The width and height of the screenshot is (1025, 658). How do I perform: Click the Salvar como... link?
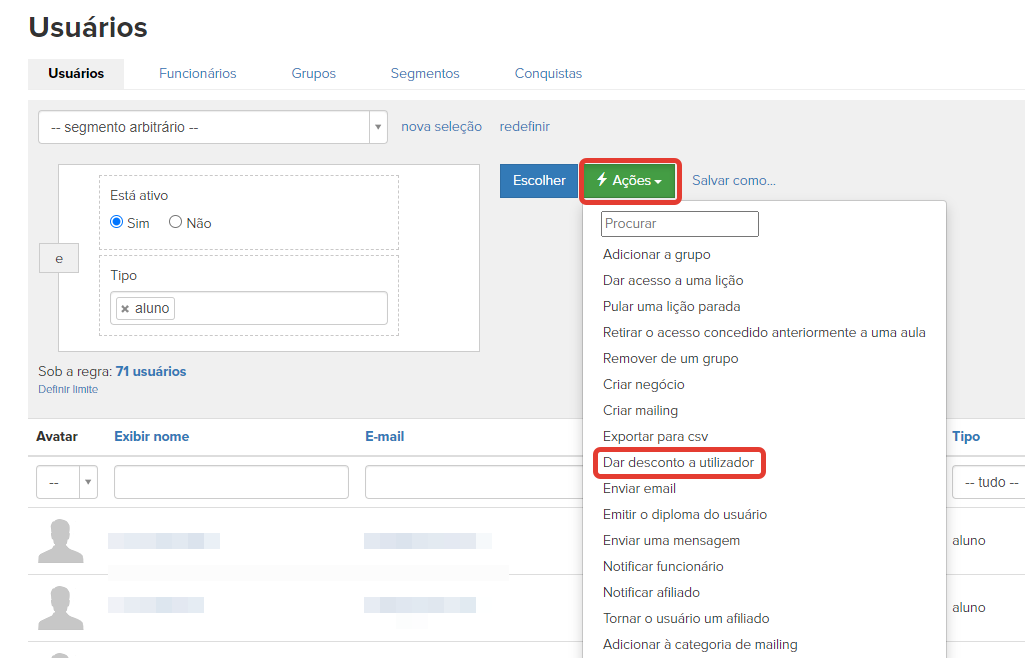(x=734, y=180)
